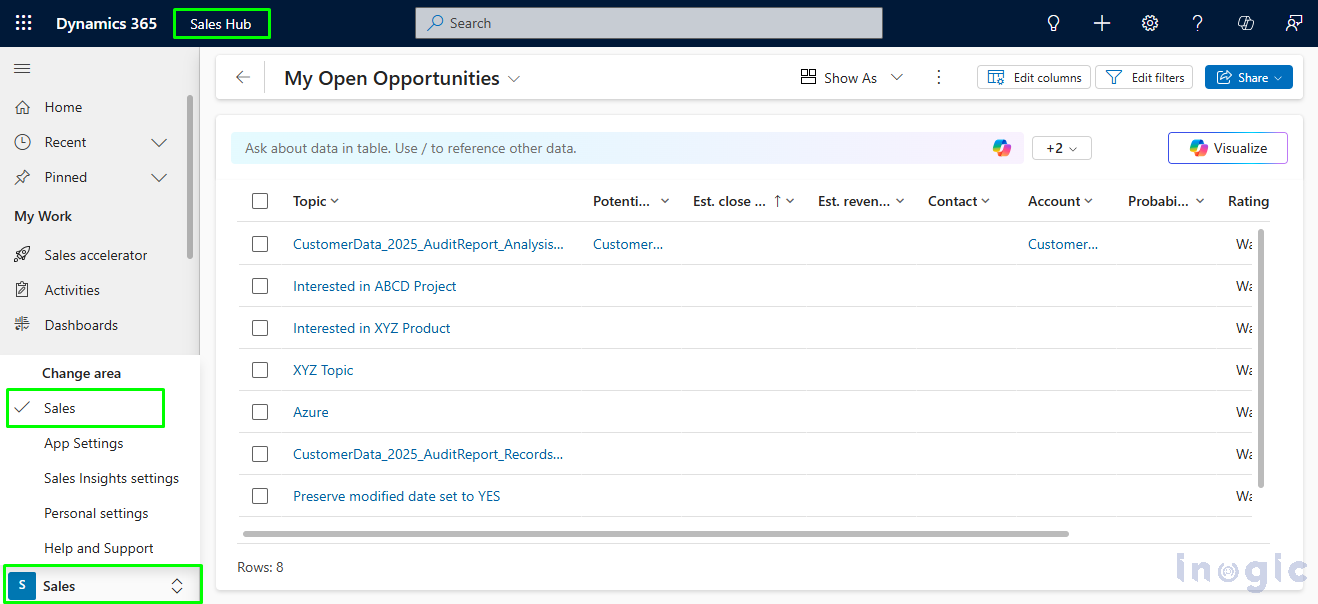Open the Contact column header menu
Viewport: 1318px width, 604px height.
958,201
